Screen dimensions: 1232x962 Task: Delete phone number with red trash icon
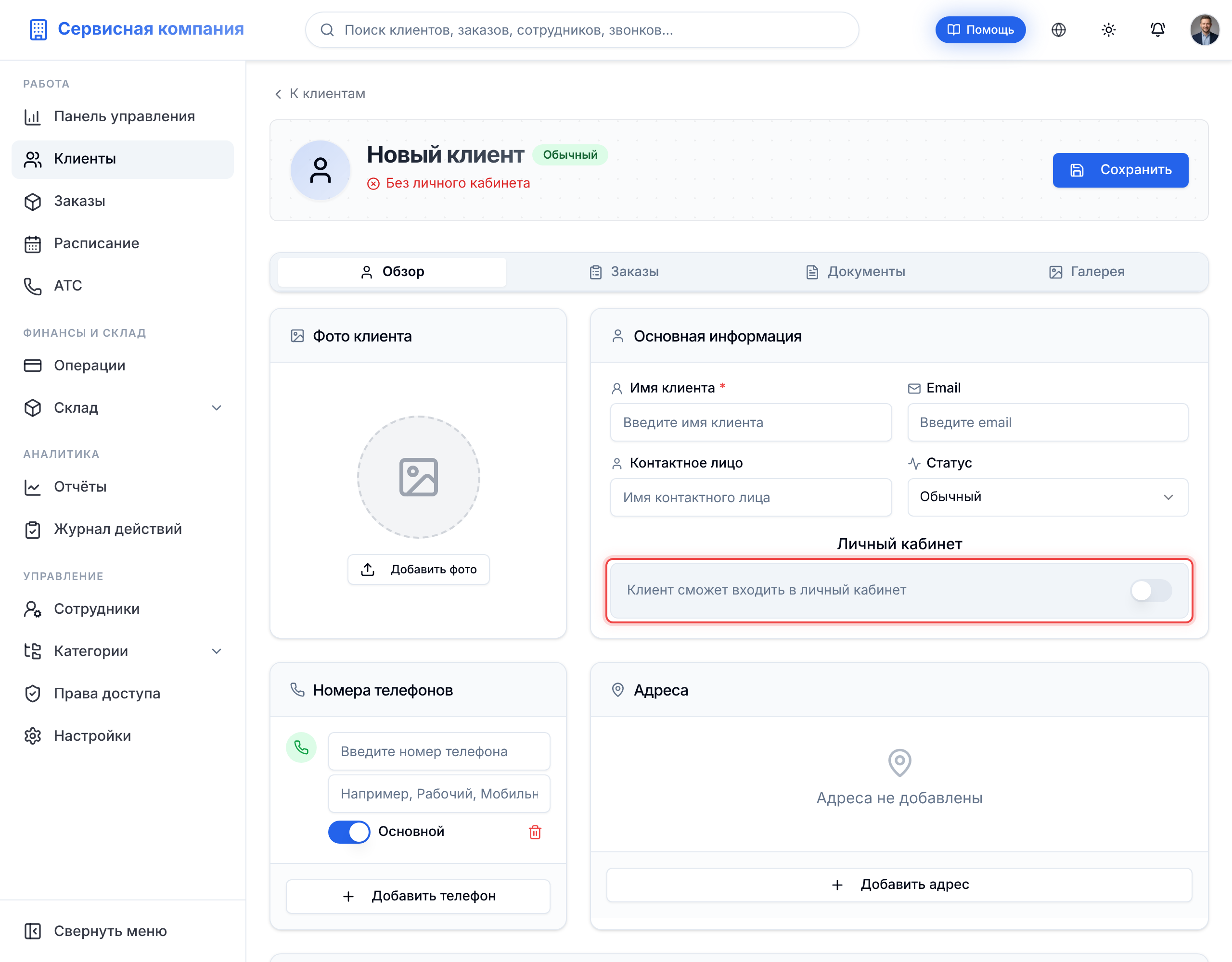tap(535, 832)
